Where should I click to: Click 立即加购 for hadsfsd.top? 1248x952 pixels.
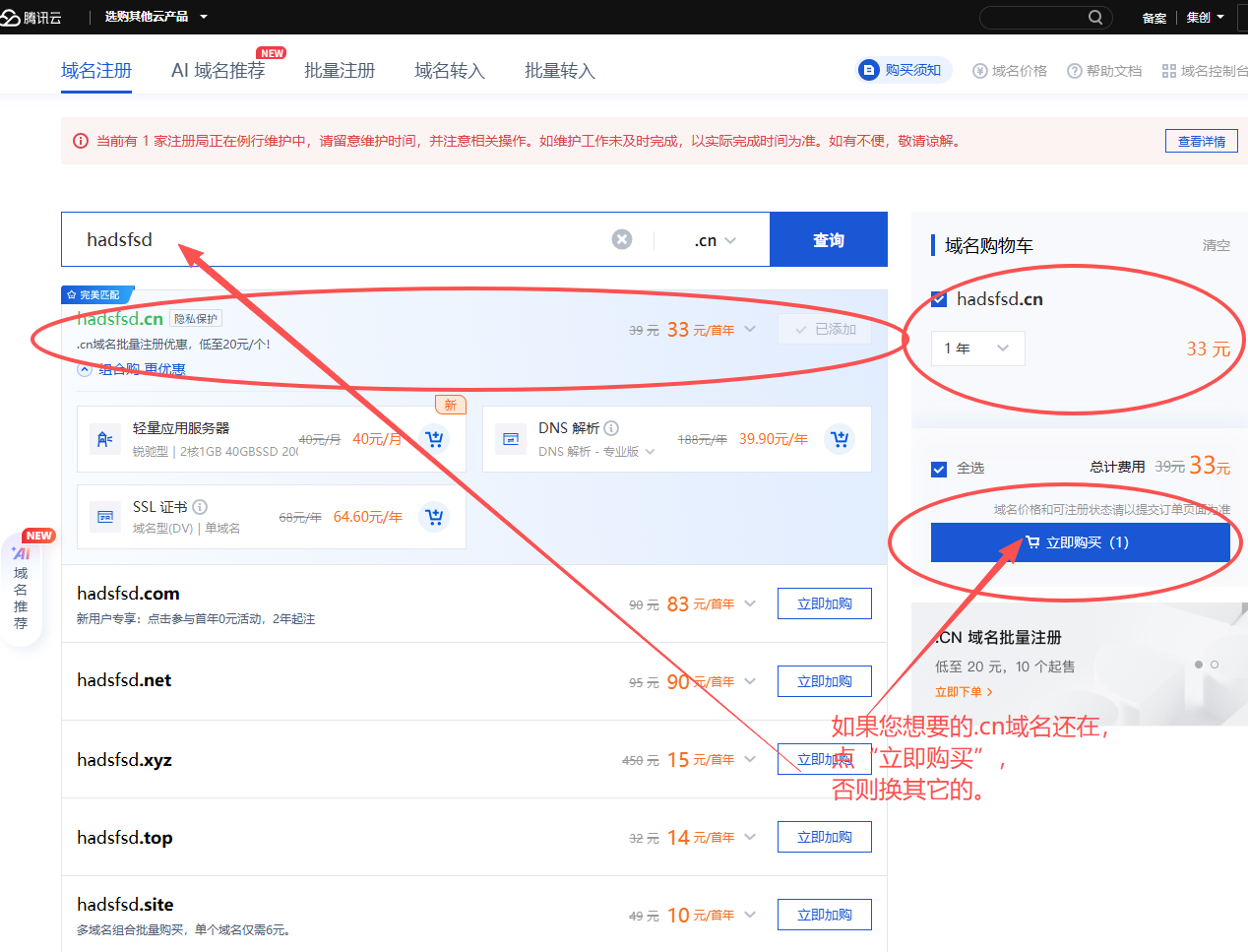click(x=824, y=837)
